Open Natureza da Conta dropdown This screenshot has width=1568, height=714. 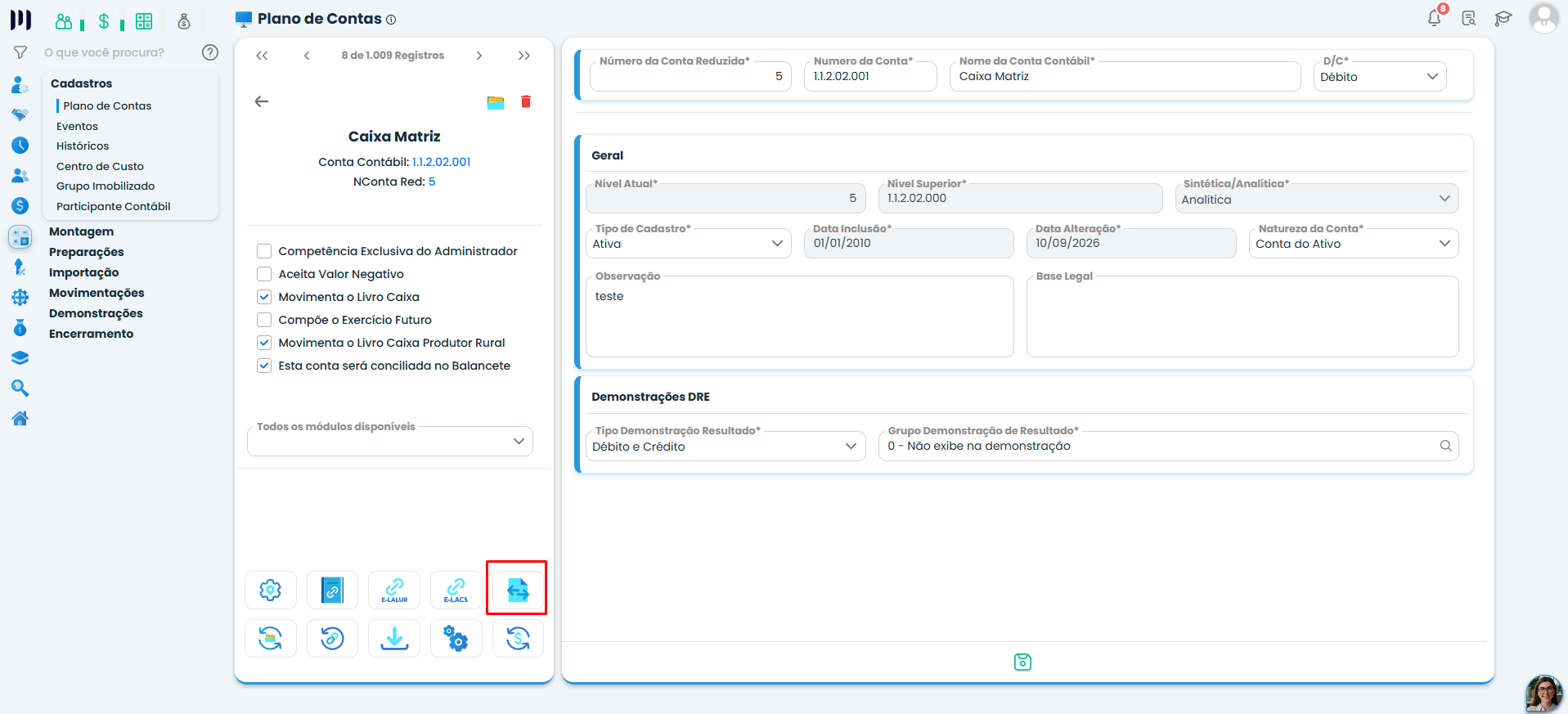tap(1354, 244)
